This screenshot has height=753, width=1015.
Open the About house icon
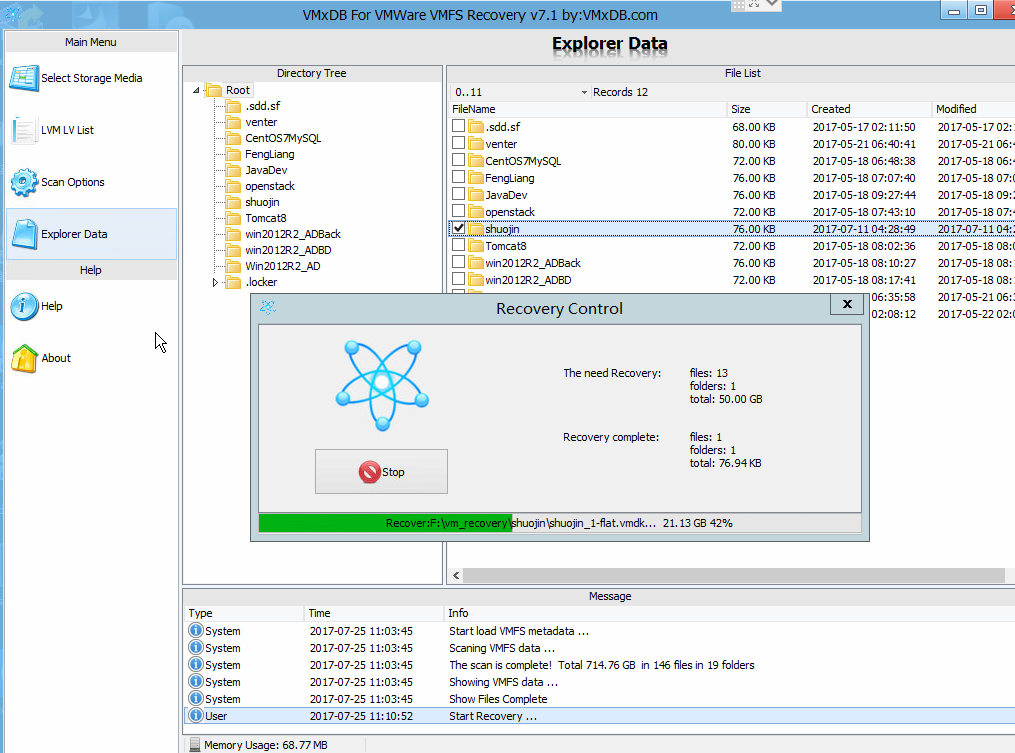coord(24,358)
